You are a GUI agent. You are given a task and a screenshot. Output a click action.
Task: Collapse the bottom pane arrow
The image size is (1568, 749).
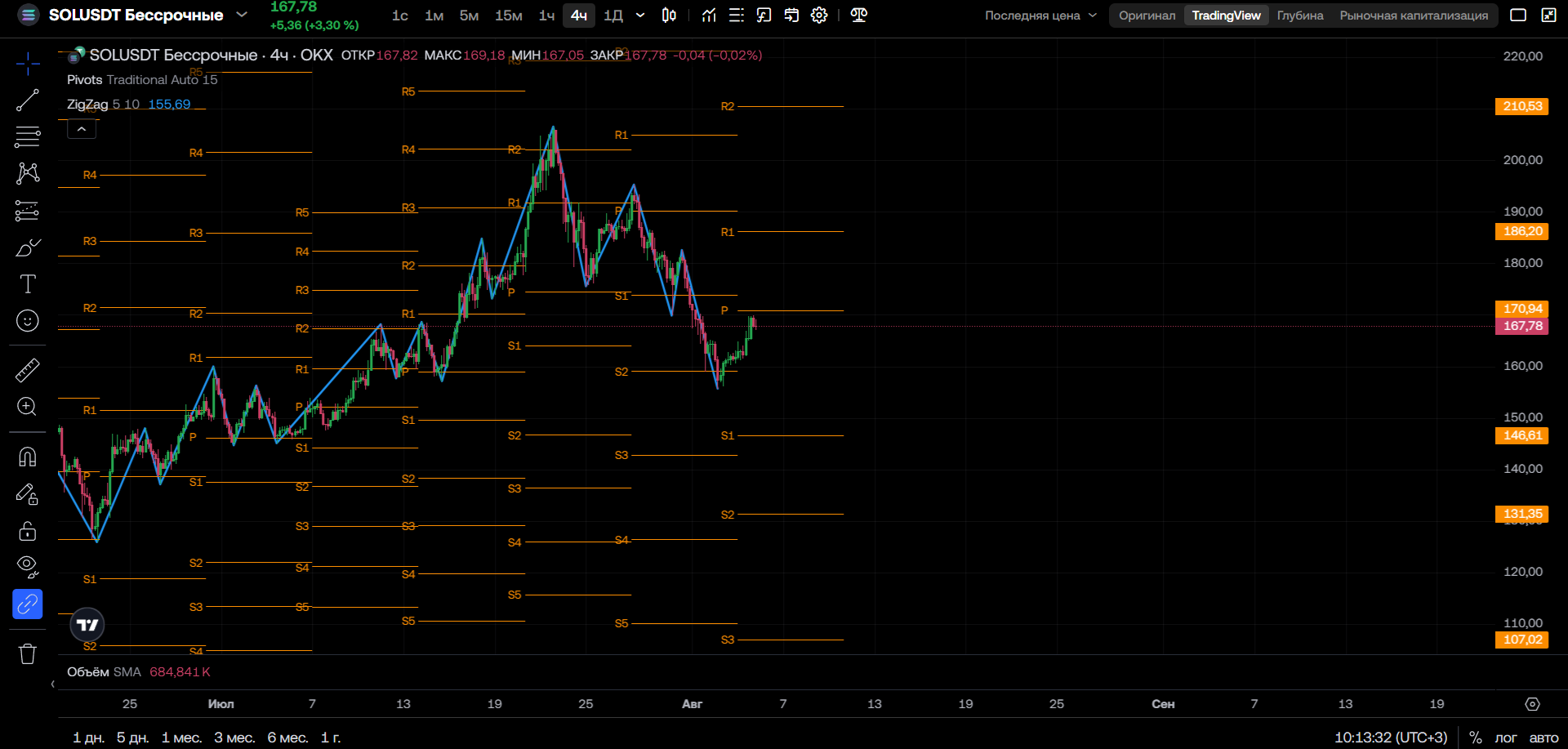coord(52,684)
